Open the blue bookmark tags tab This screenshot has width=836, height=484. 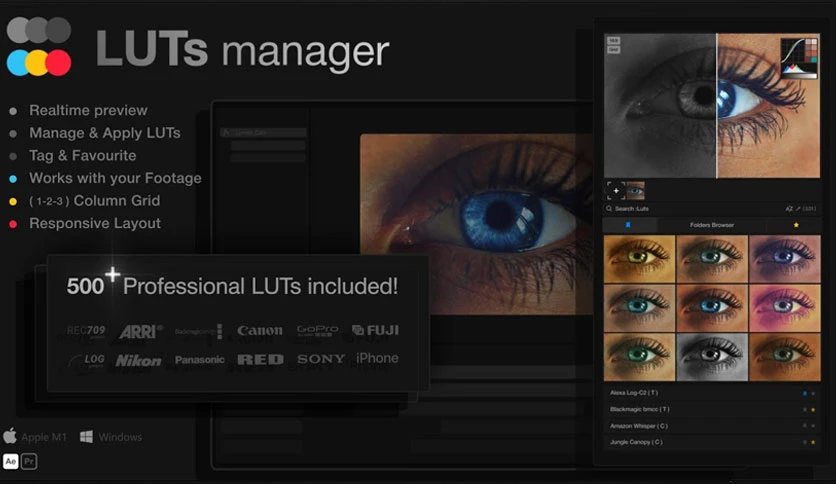pyautogui.click(x=629, y=225)
